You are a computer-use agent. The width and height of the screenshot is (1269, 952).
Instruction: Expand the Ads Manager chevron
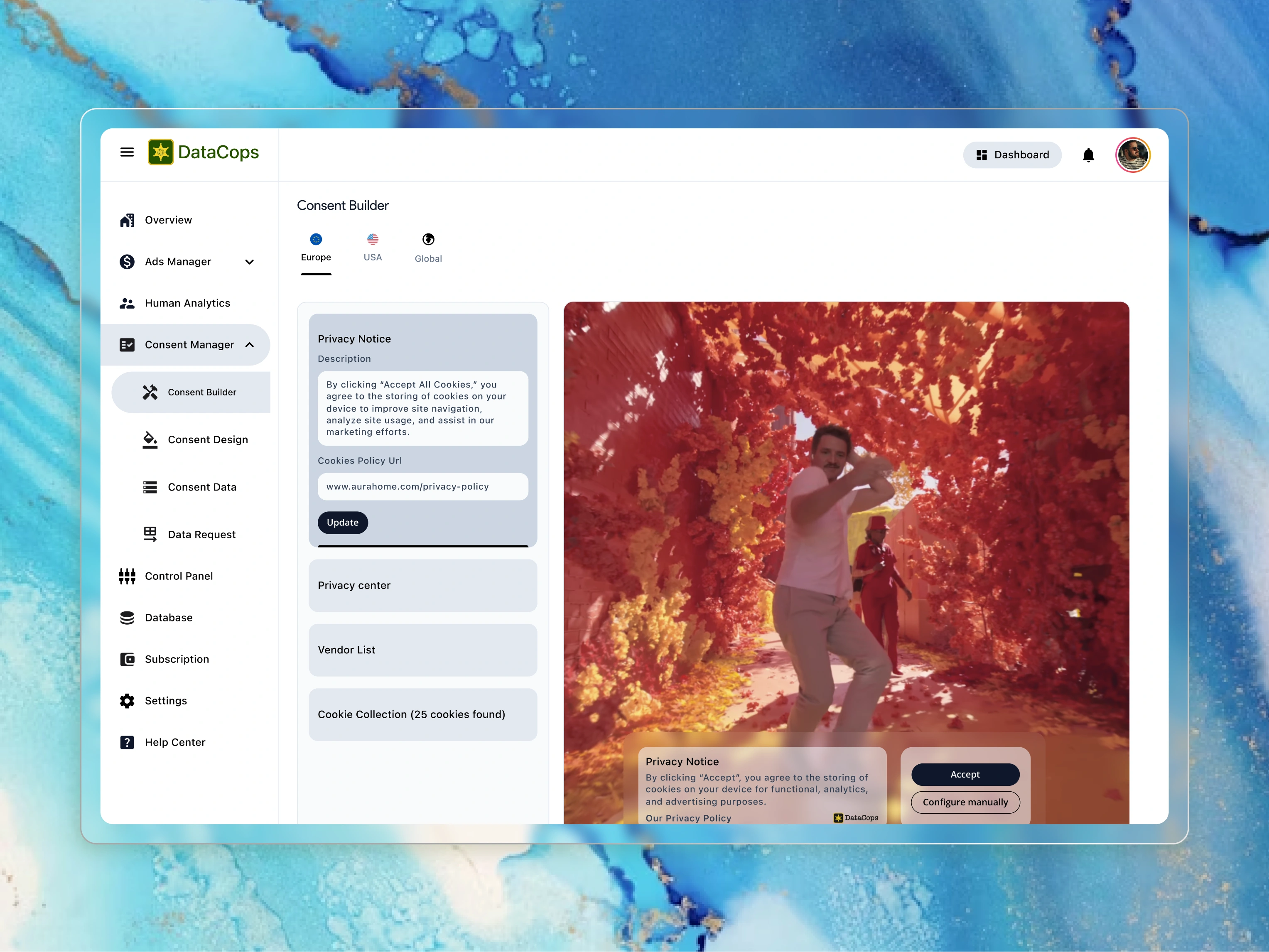(250, 262)
